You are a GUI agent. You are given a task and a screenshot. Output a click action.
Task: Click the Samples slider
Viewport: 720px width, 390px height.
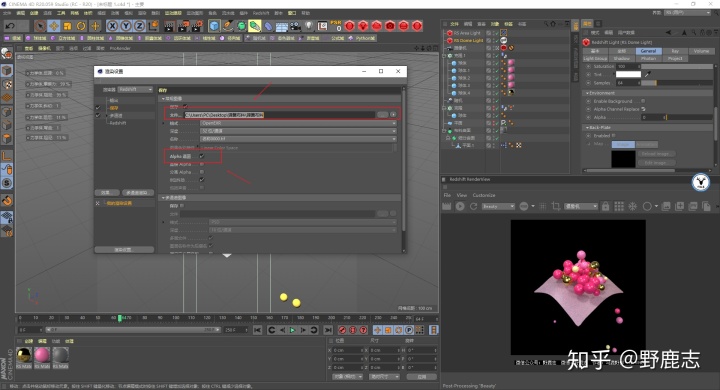coord(677,83)
